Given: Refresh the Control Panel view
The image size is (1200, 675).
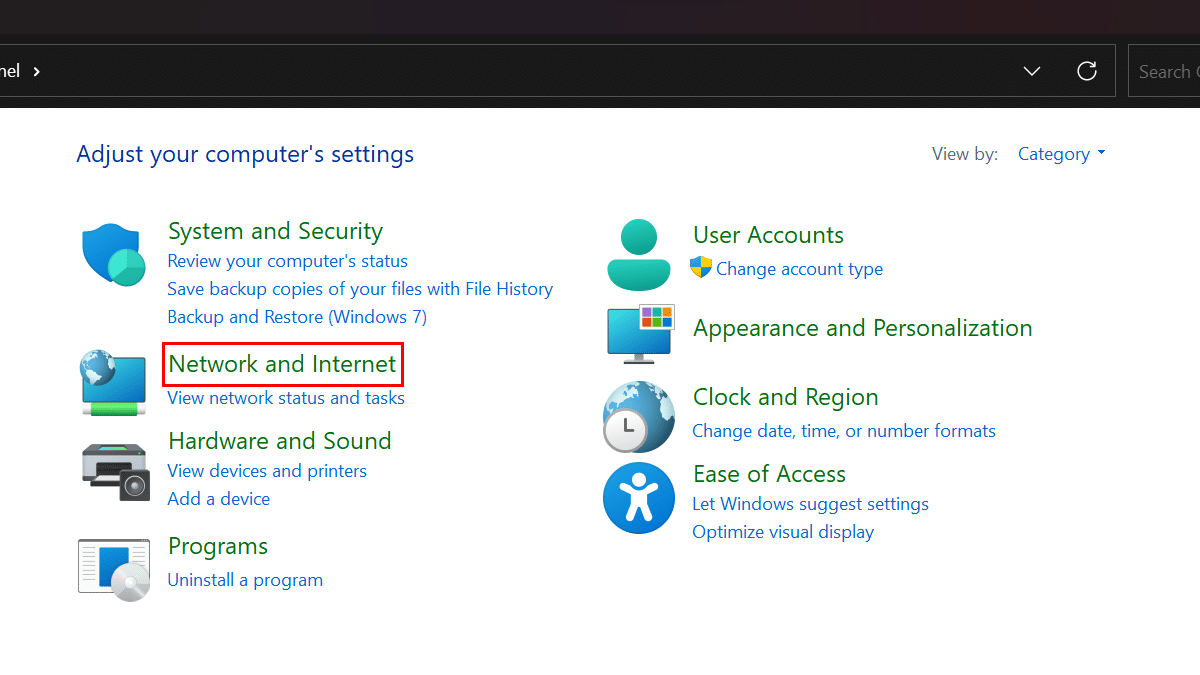Looking at the screenshot, I should click(1086, 71).
